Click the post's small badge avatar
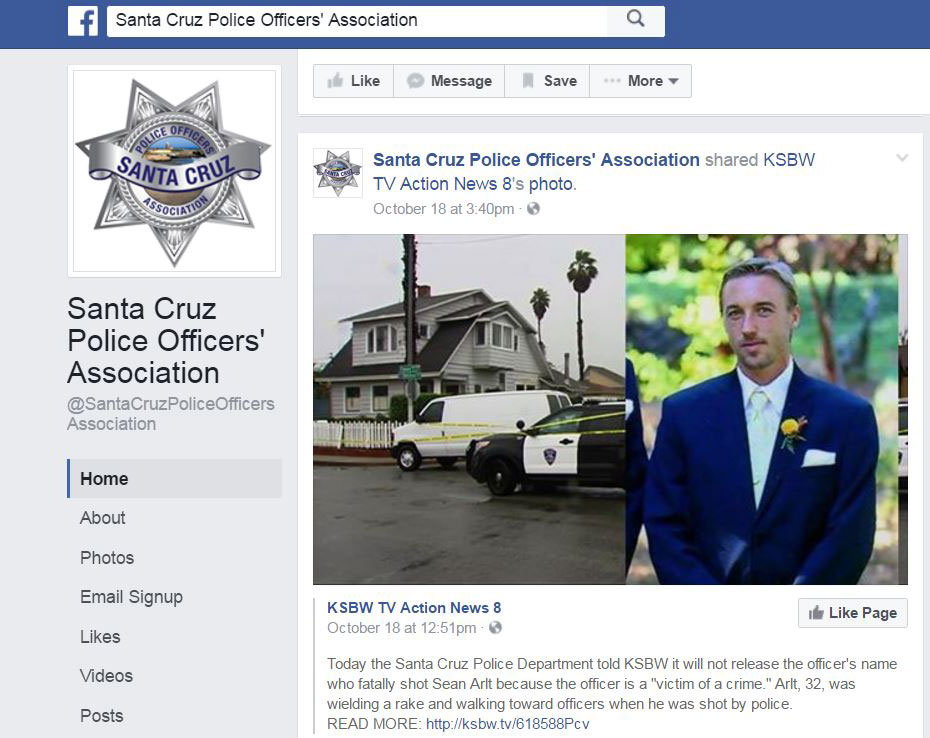Viewport: 930px width, 738px height. [337, 173]
